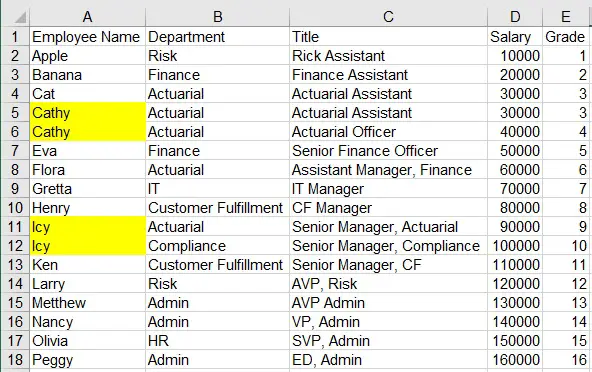Select the yellow Icy cell in row 12
Screen dimensions: 592x372
(x=88, y=246)
